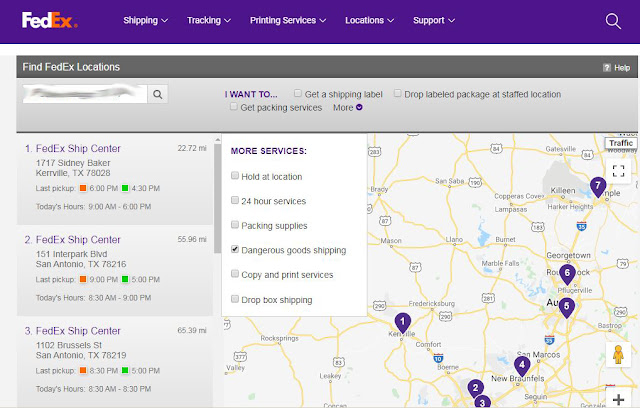
Task: Click Today's Hours 8:30 AM - 9:00 PM
Action: click(93, 298)
